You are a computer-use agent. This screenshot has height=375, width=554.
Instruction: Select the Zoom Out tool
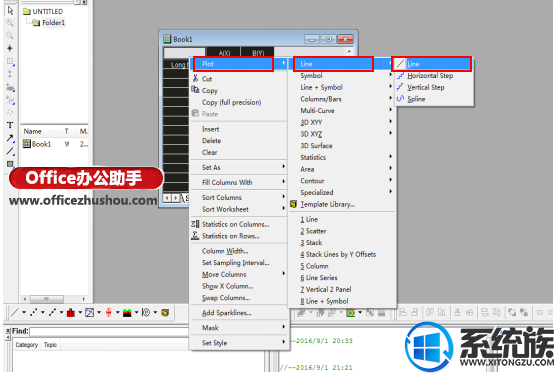pos(10,35)
